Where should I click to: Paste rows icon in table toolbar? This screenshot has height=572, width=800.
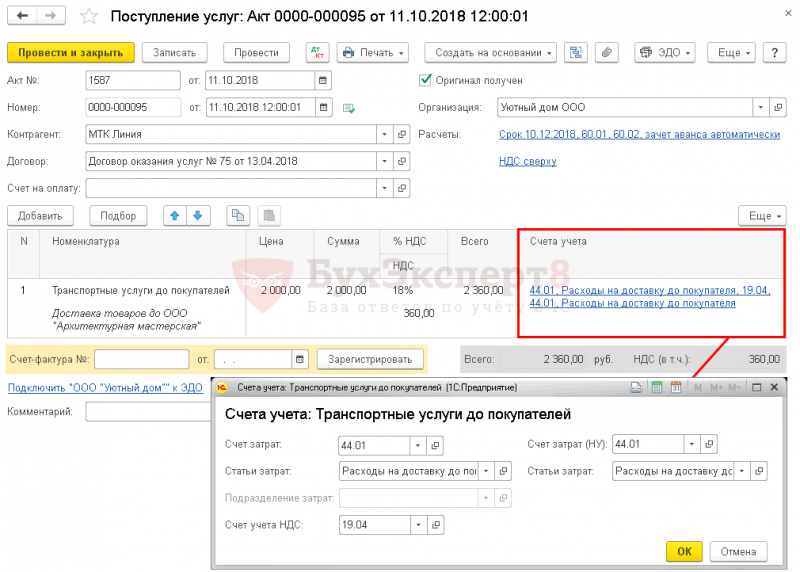[x=269, y=215]
